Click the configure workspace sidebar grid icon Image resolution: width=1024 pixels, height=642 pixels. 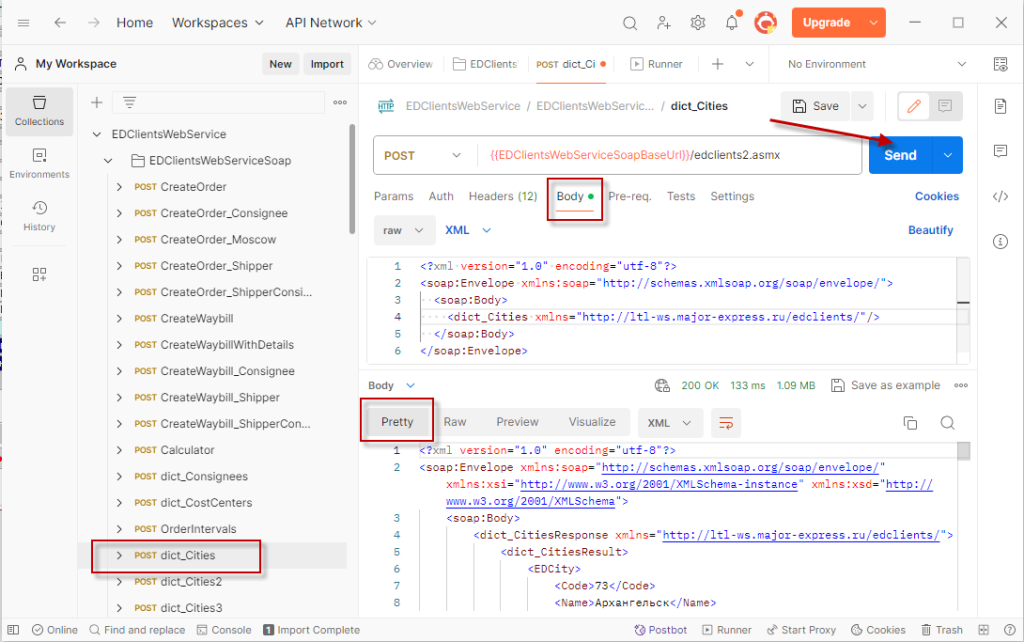click(x=39, y=274)
